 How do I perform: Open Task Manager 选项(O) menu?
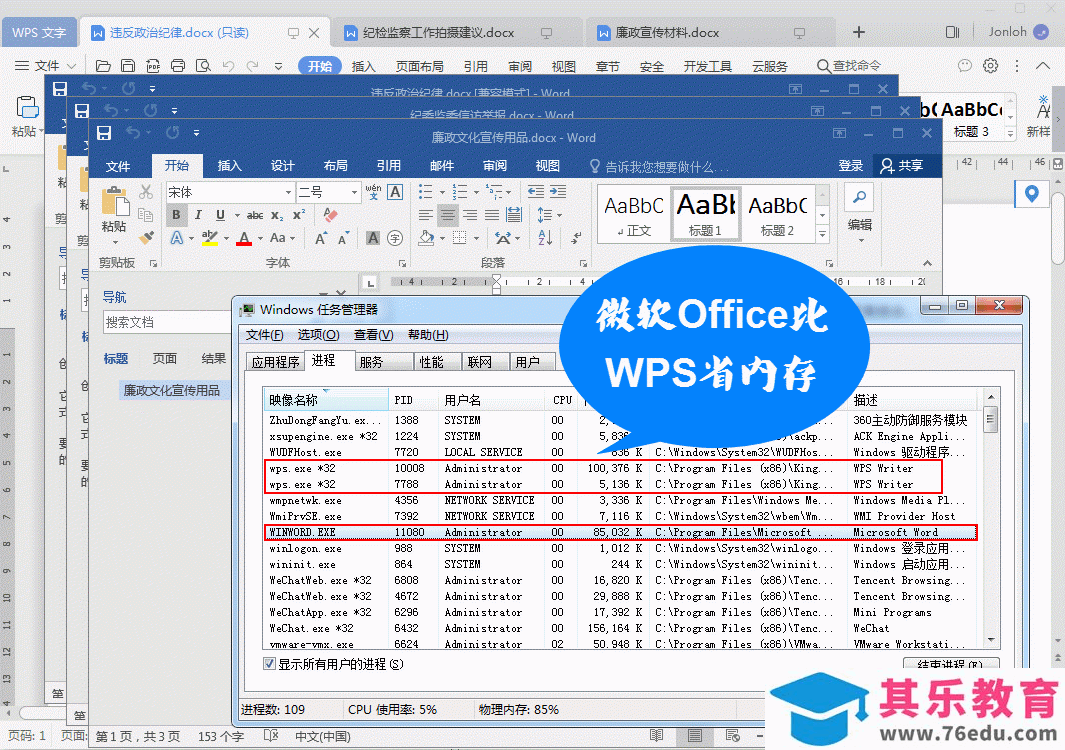pyautogui.click(x=318, y=335)
